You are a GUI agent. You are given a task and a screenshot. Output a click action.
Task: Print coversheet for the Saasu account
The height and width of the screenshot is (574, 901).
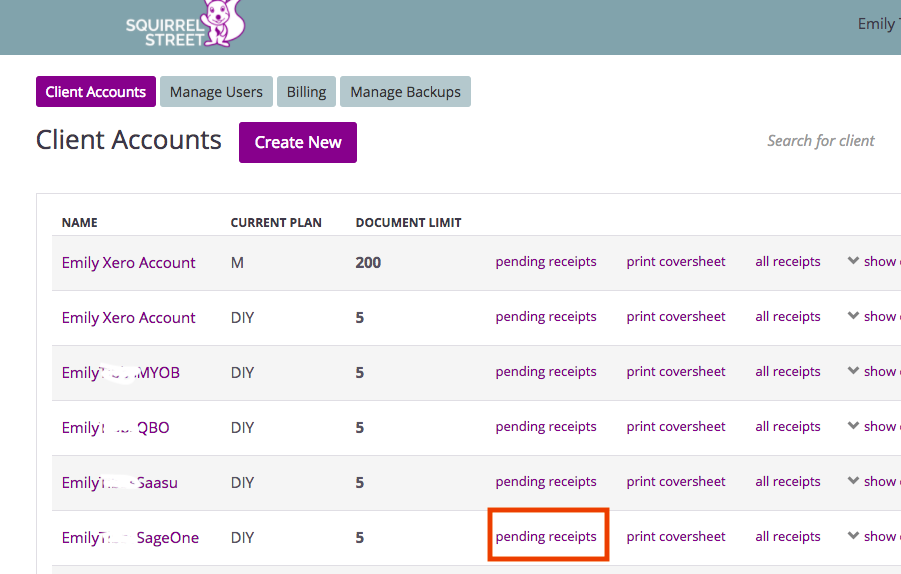coord(676,481)
